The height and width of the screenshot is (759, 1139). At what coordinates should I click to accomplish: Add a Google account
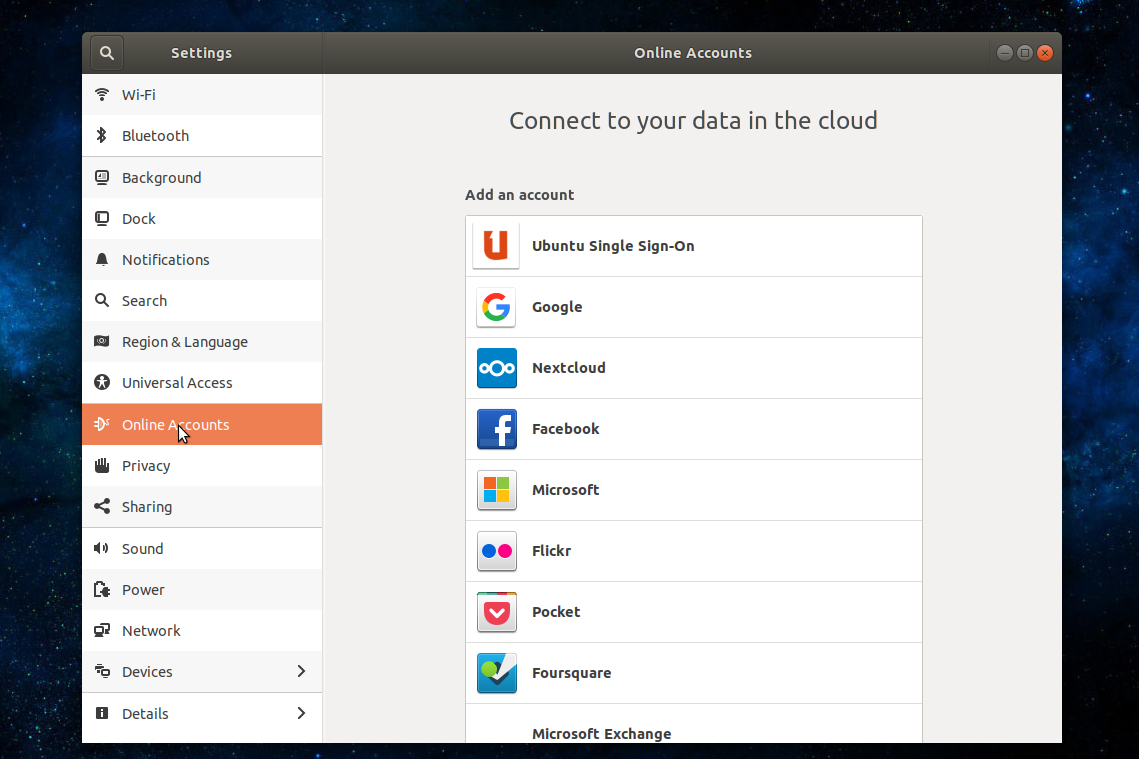694,307
